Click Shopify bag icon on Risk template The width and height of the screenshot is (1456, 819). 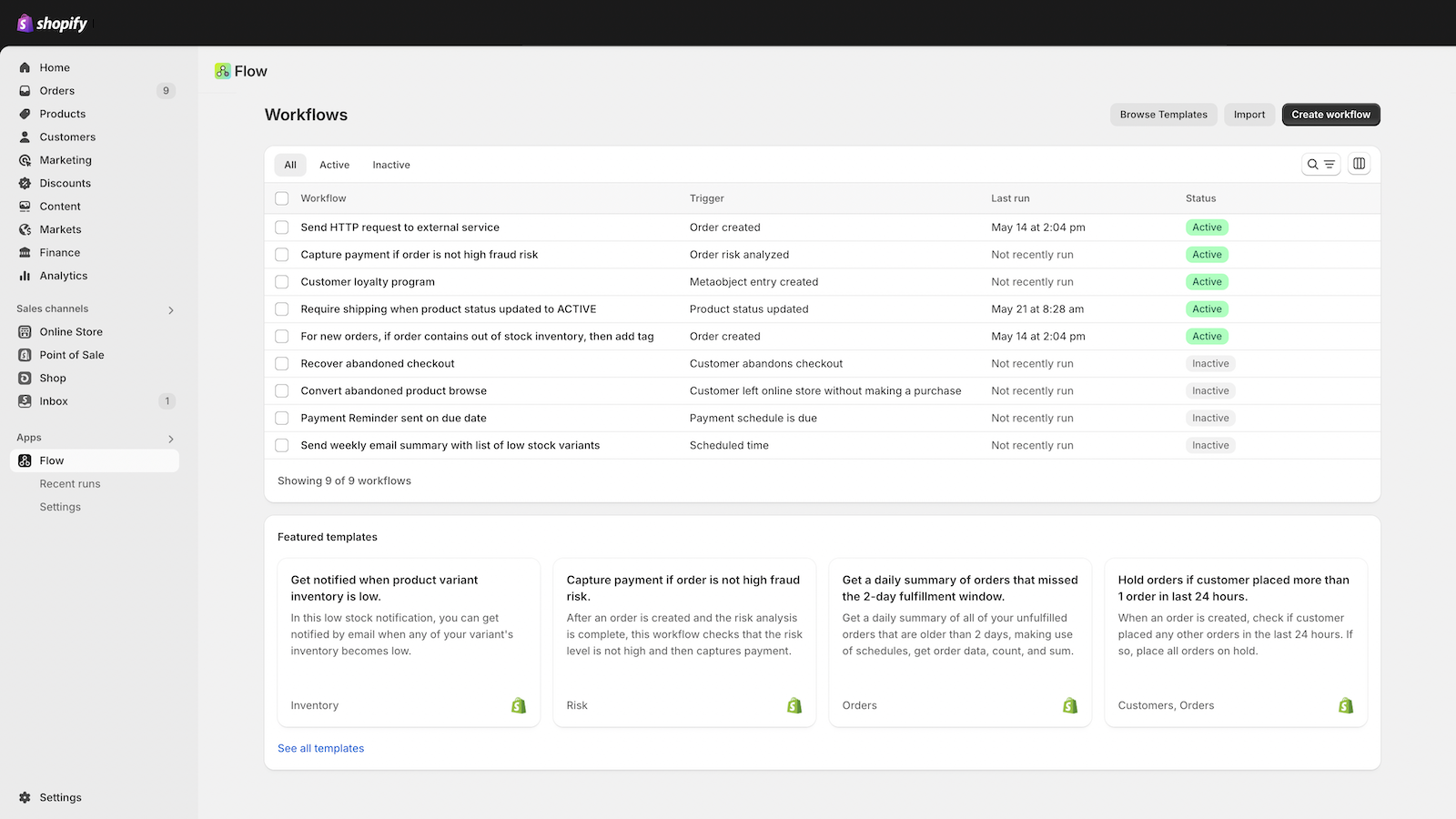(794, 705)
